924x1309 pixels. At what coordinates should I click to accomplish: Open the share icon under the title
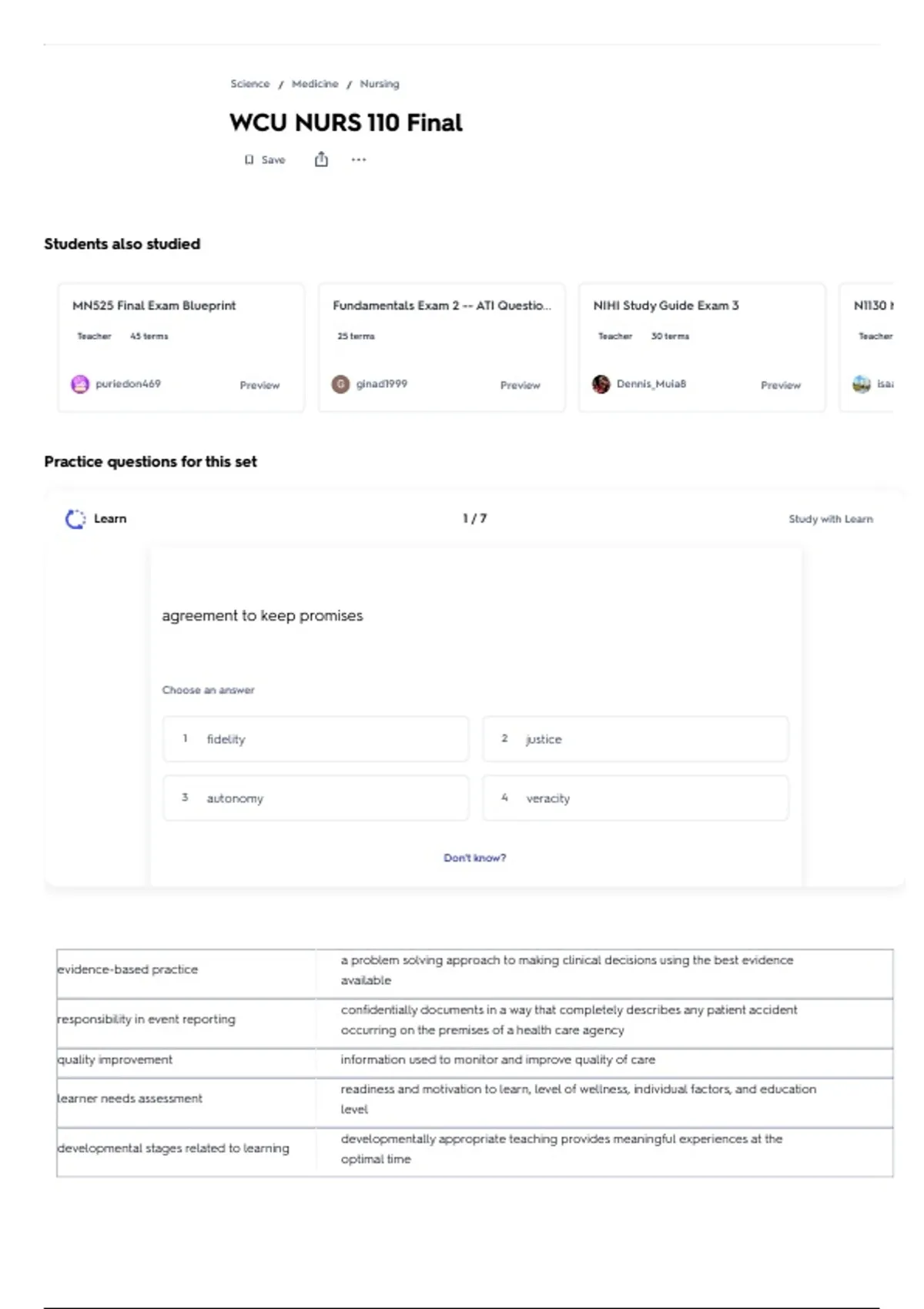click(x=321, y=159)
